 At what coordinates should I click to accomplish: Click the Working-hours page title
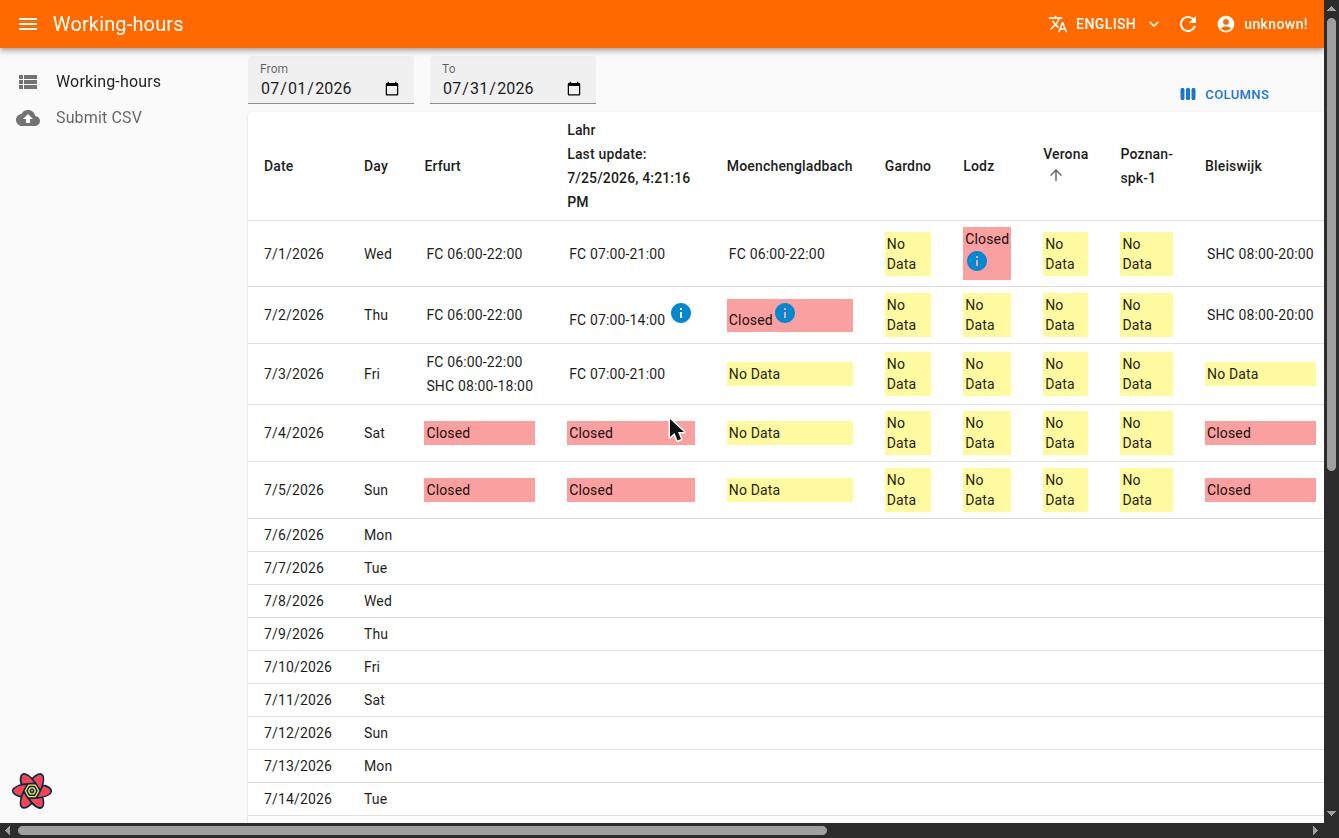118,24
